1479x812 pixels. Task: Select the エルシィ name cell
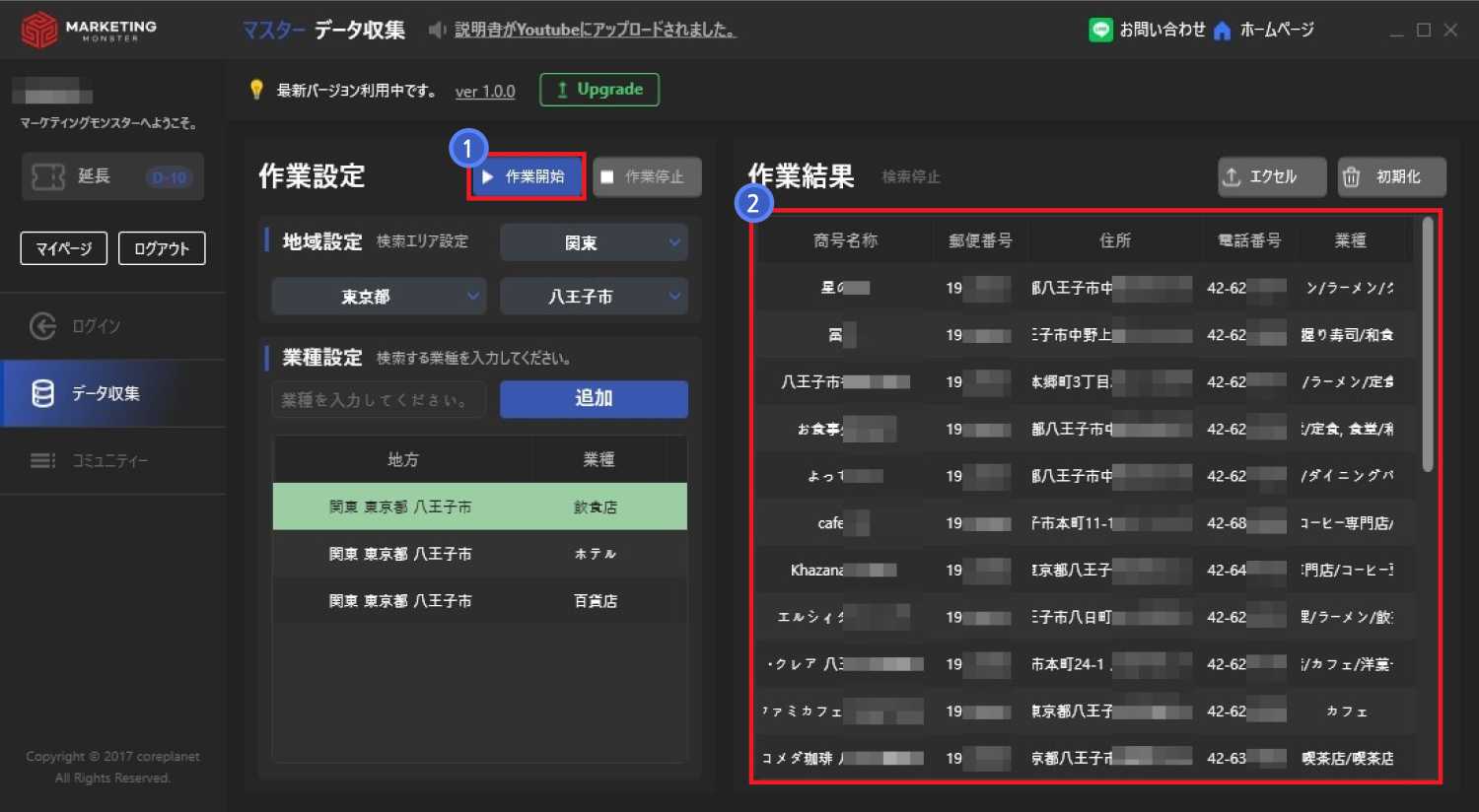click(844, 617)
